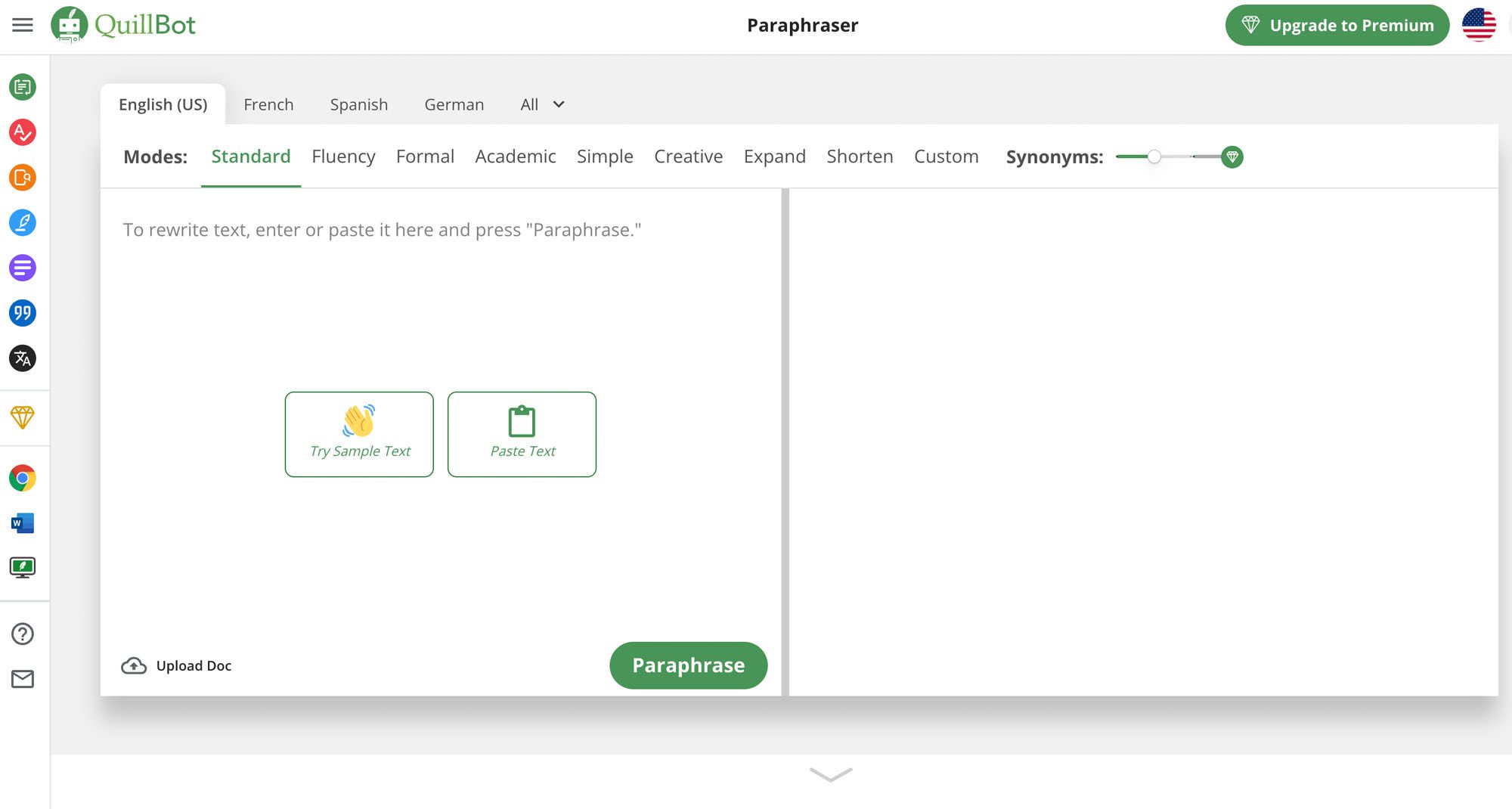Click the Try Sample Text button
This screenshot has height=809, width=1512.
coord(359,434)
